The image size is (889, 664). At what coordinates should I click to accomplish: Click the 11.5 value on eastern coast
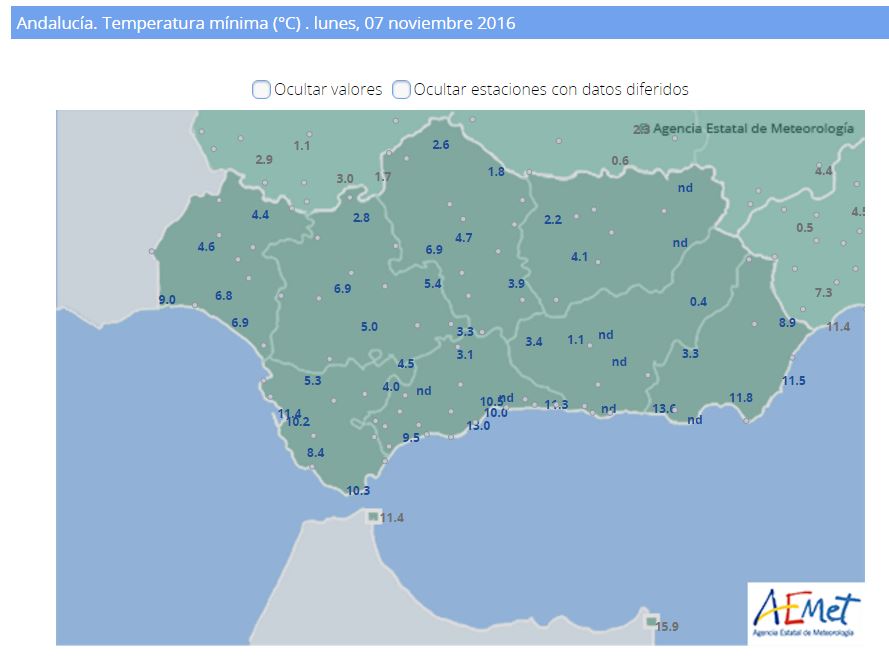pyautogui.click(x=794, y=381)
